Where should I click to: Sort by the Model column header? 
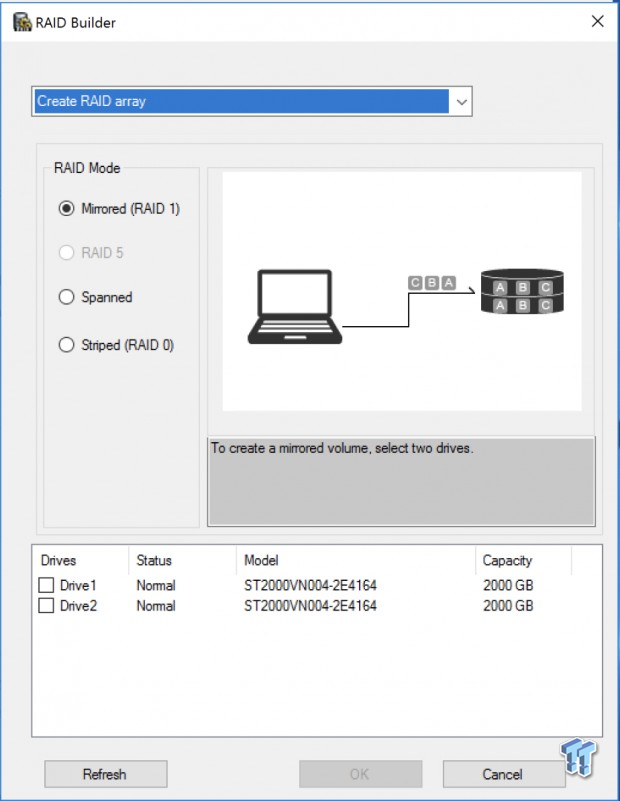[x=261, y=560]
